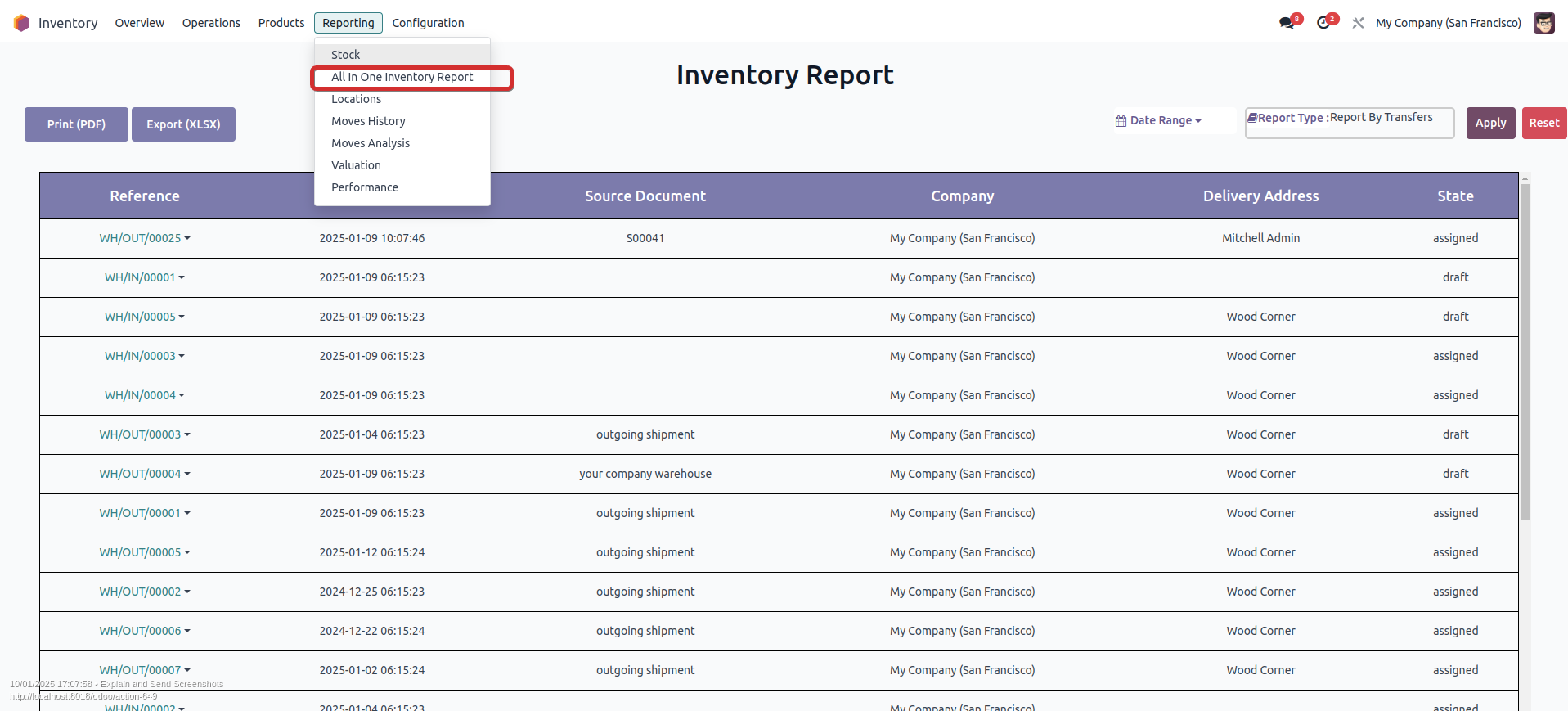Click the Print (PDF) button
The image size is (1568, 711).
(76, 124)
